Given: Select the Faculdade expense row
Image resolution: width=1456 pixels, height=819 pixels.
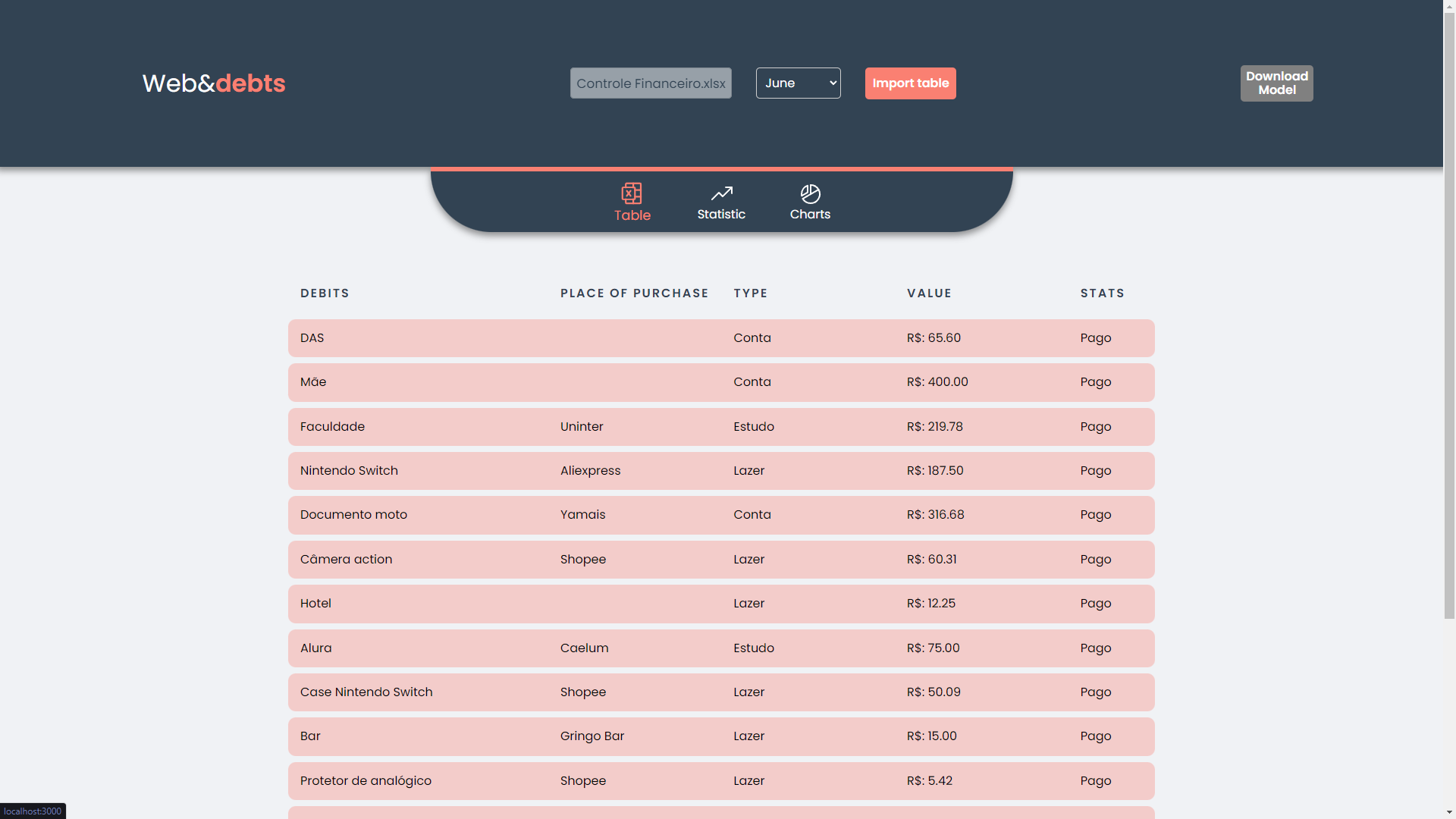Looking at the screenshot, I should coord(720,426).
